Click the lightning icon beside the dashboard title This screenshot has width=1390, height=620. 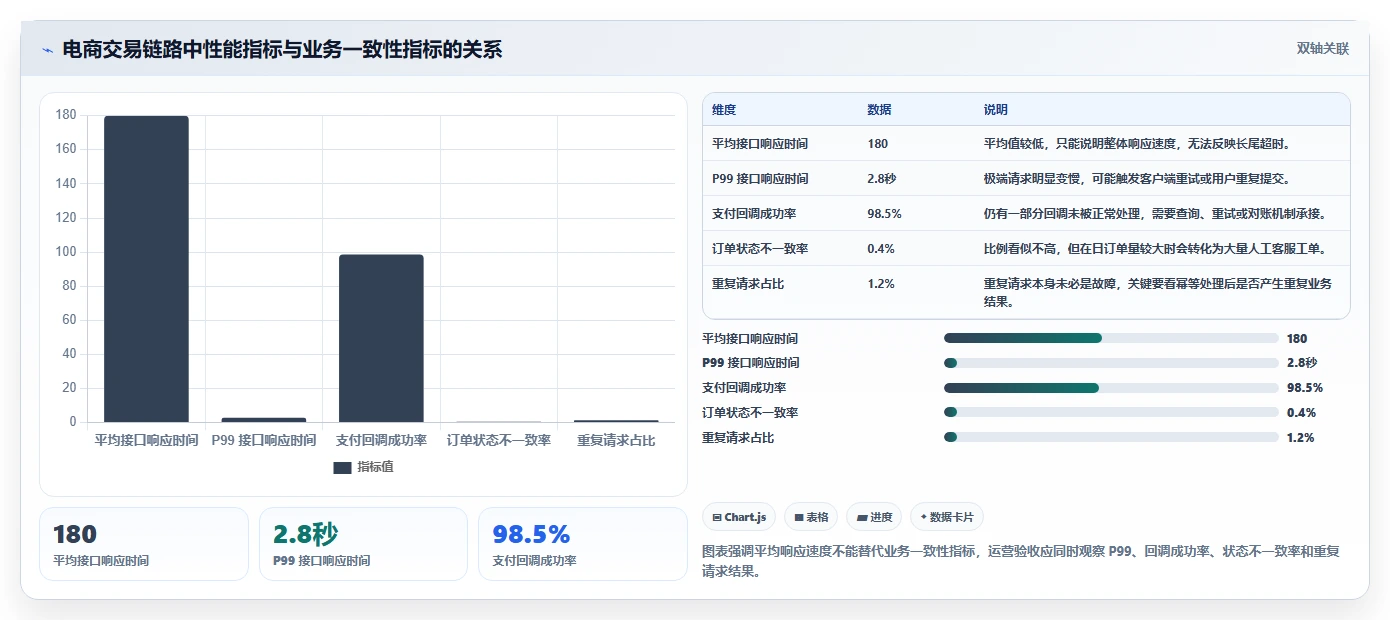pos(47,49)
